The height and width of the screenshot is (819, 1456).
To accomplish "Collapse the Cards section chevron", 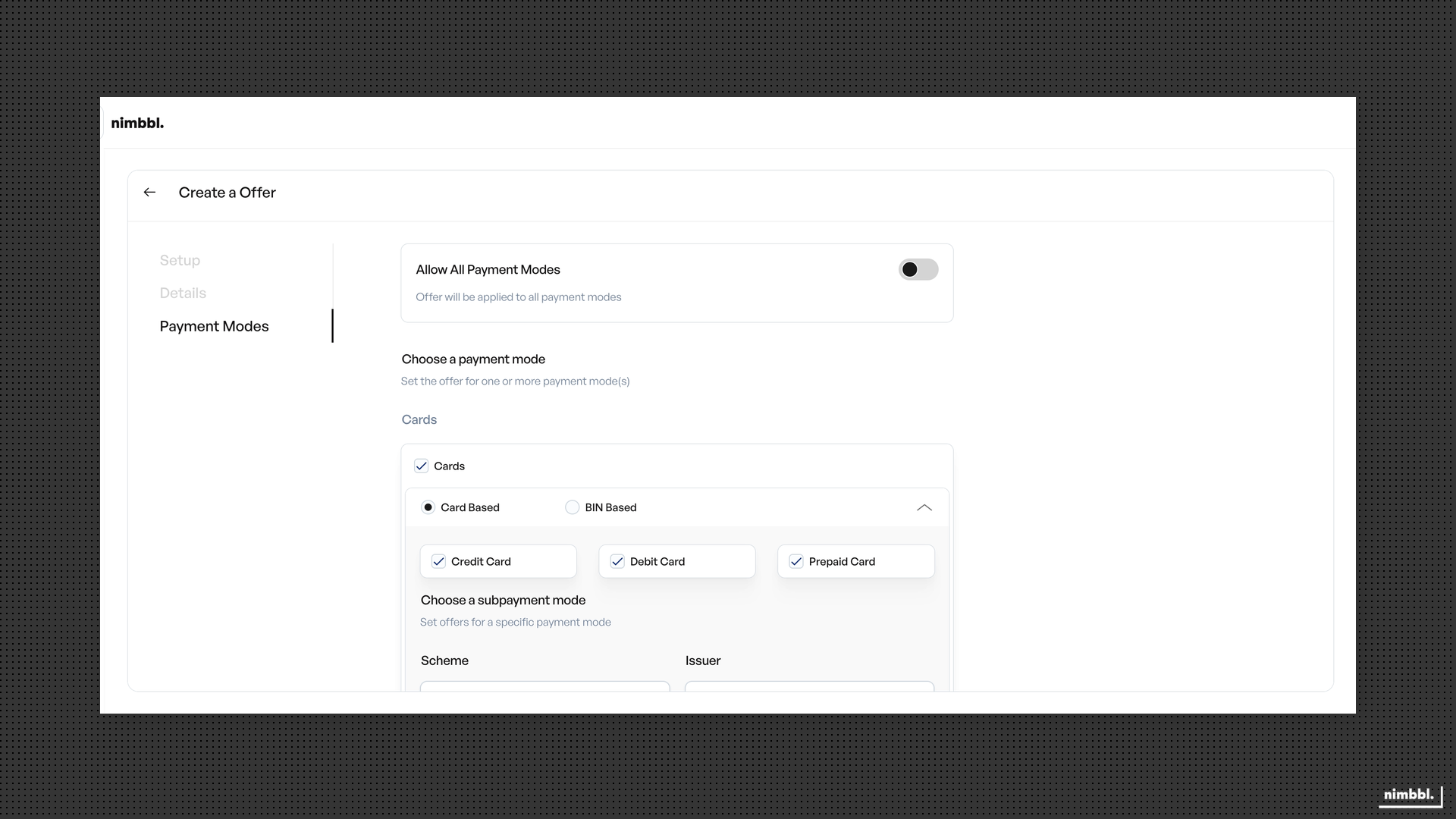I will [924, 507].
